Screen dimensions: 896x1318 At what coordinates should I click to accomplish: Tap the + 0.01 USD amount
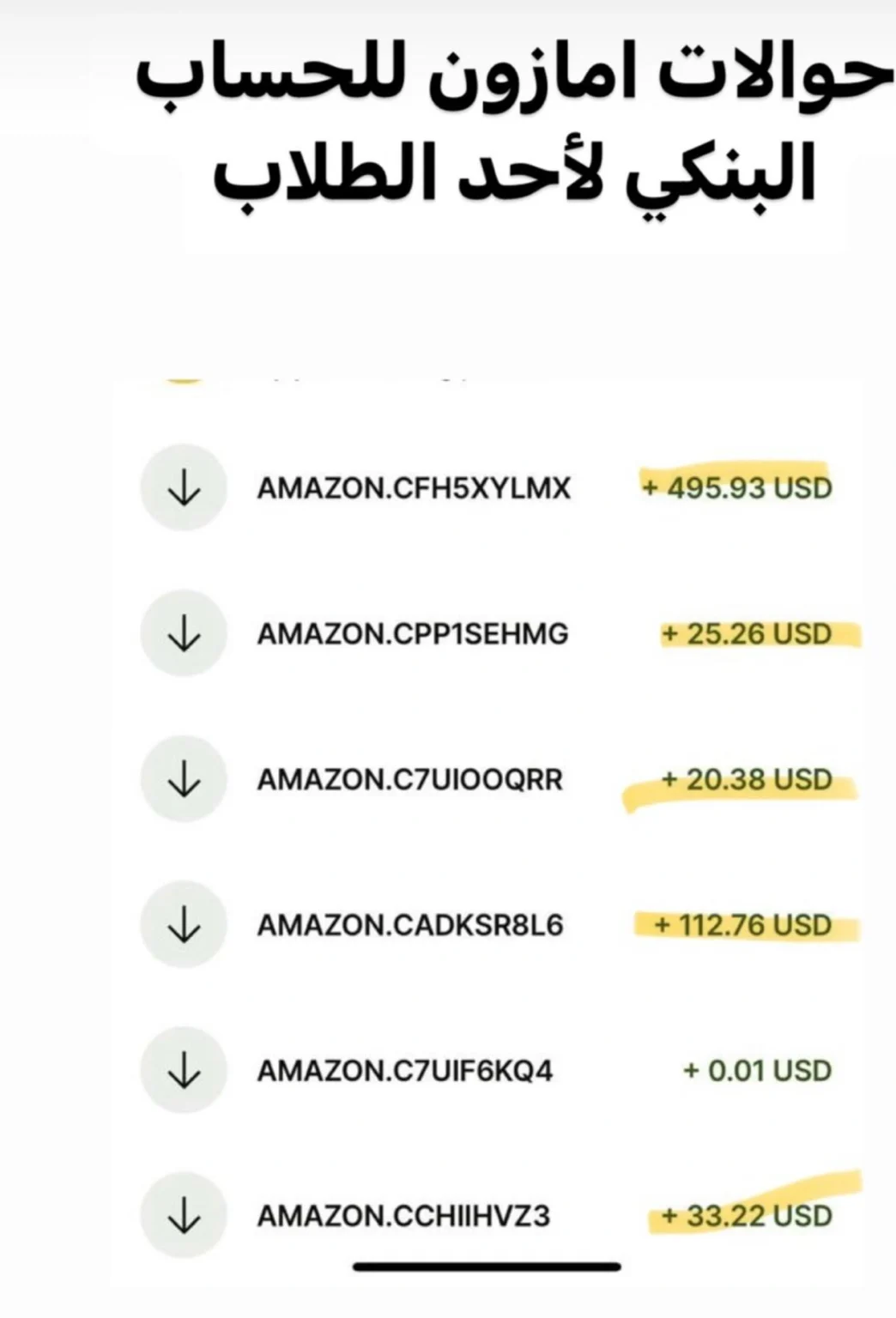[757, 1071]
